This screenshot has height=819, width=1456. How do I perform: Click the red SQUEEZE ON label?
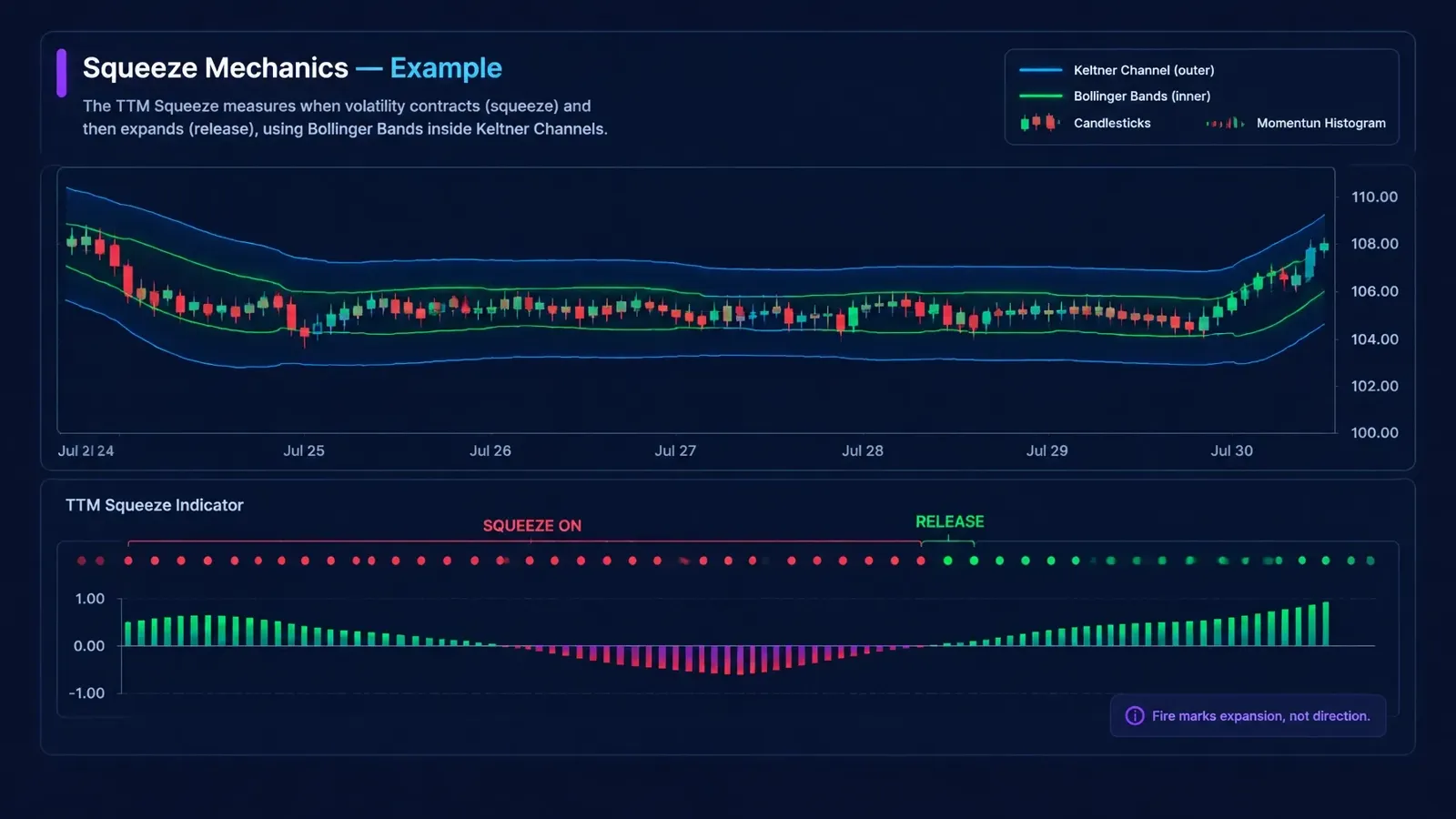532,526
